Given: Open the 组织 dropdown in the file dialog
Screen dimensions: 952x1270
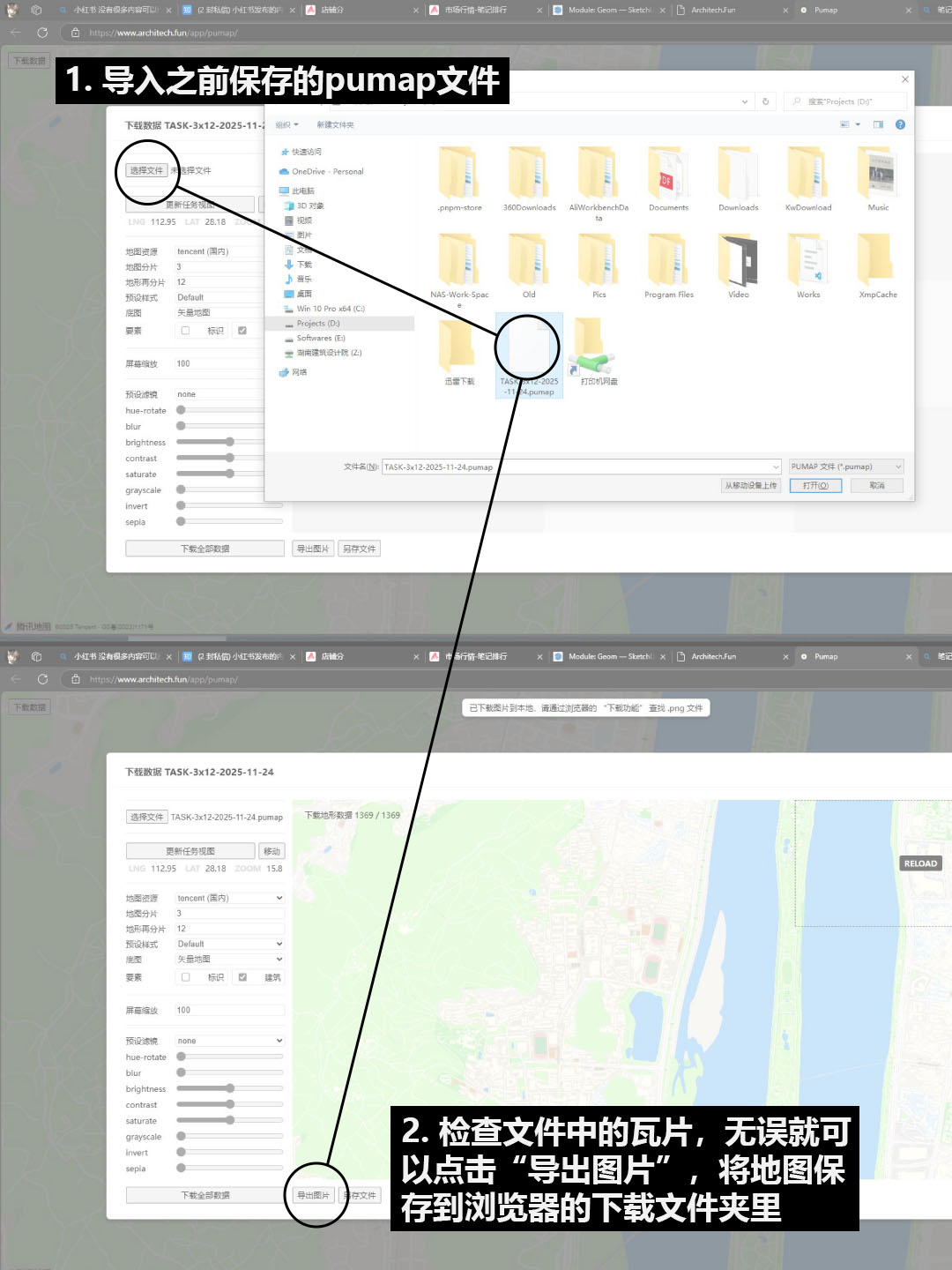Looking at the screenshot, I should tap(286, 125).
